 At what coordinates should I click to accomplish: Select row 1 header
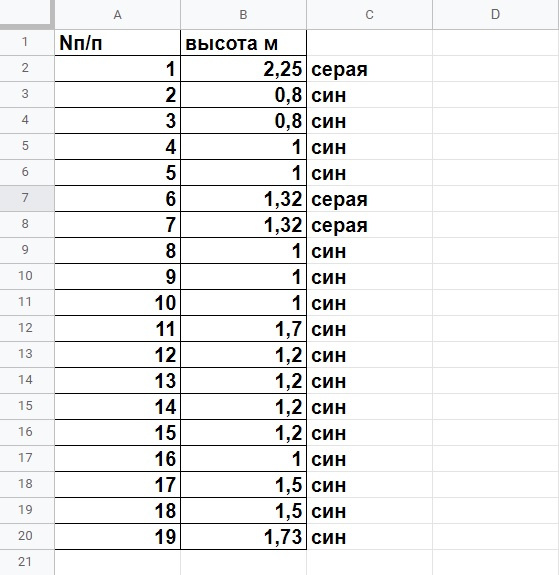(25, 42)
